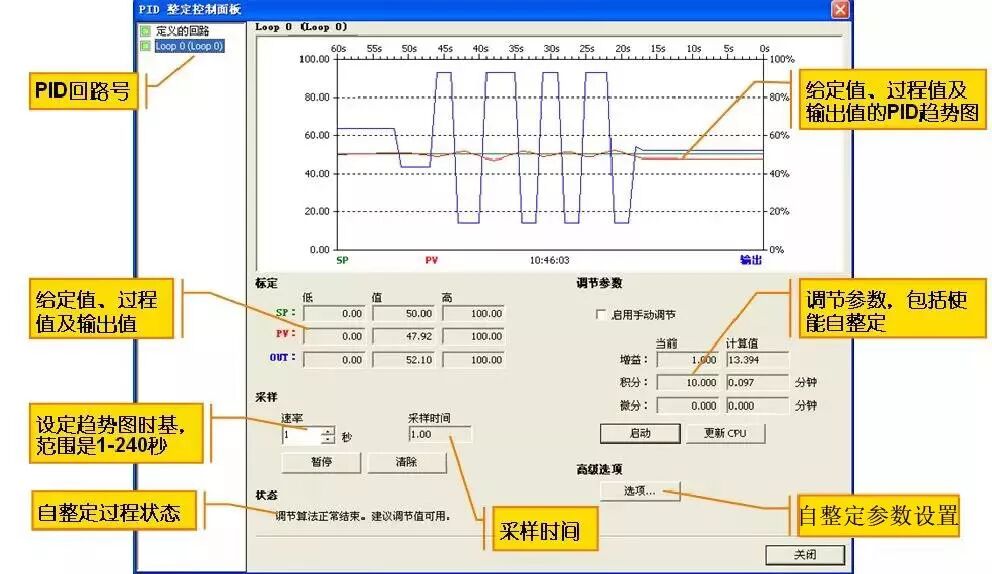Click the OUT value field 52.10
Image resolution: width=992 pixels, height=574 pixels.
pyautogui.click(x=404, y=360)
